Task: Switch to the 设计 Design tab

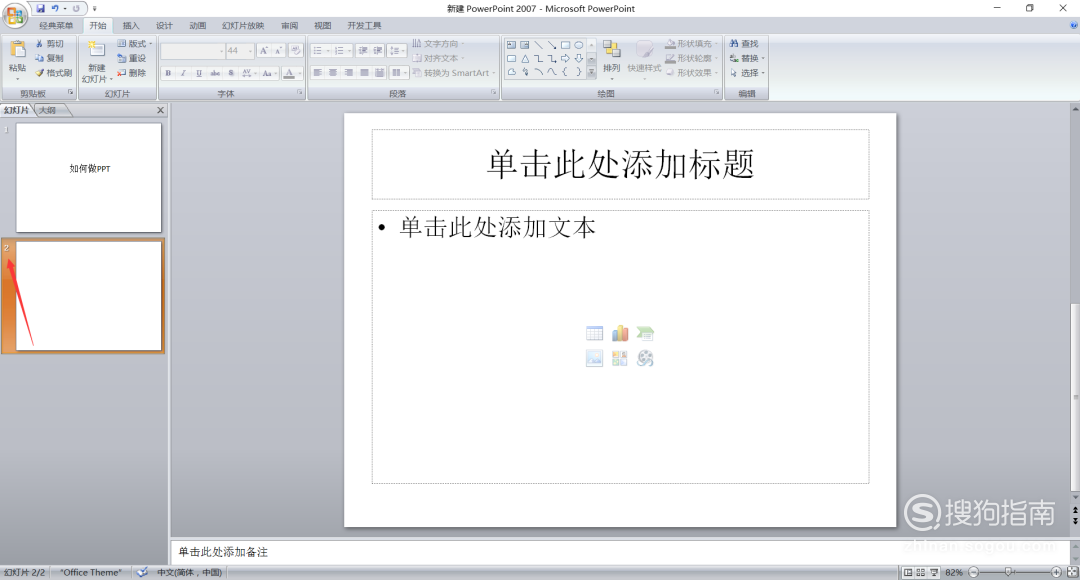Action: [164, 25]
